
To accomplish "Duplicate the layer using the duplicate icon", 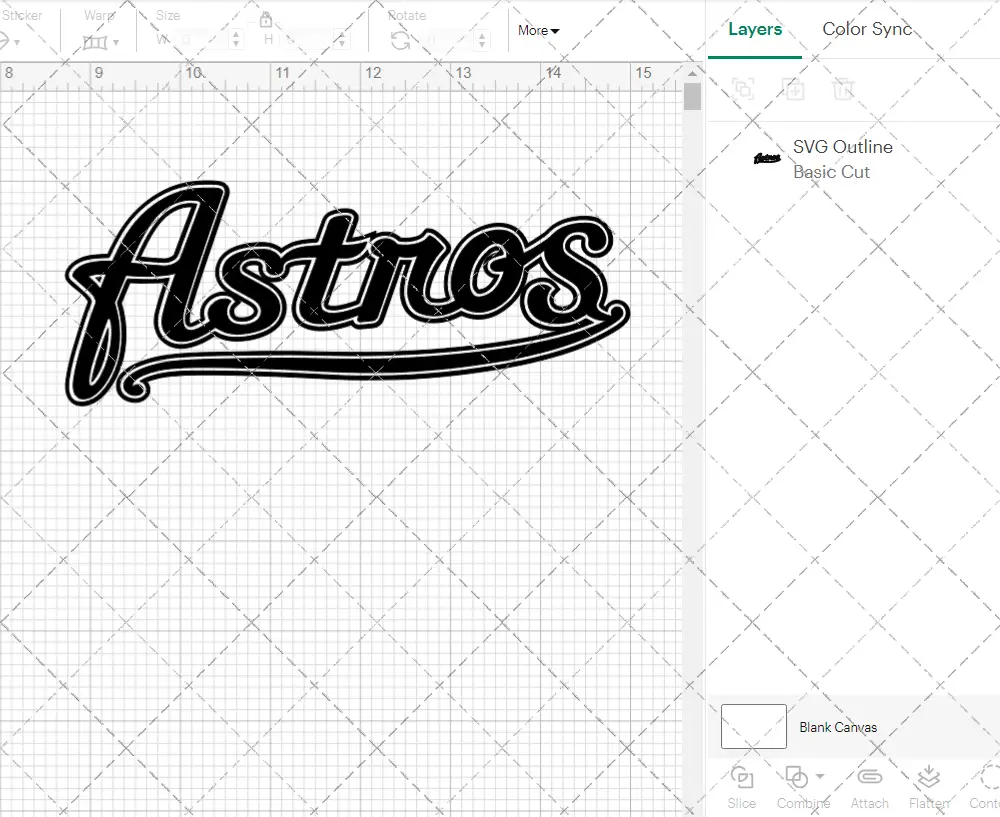I will [x=794, y=89].
